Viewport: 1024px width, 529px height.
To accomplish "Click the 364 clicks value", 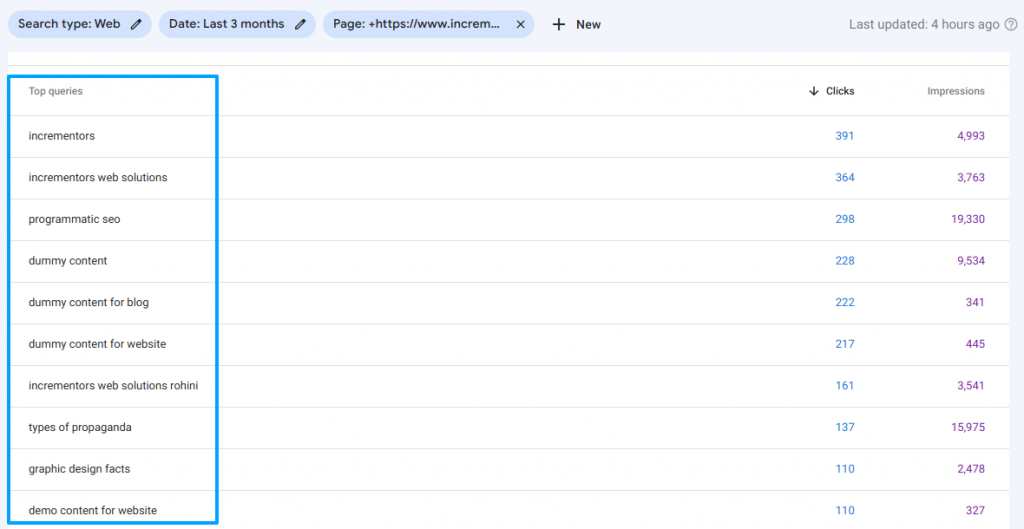I will [x=844, y=178].
